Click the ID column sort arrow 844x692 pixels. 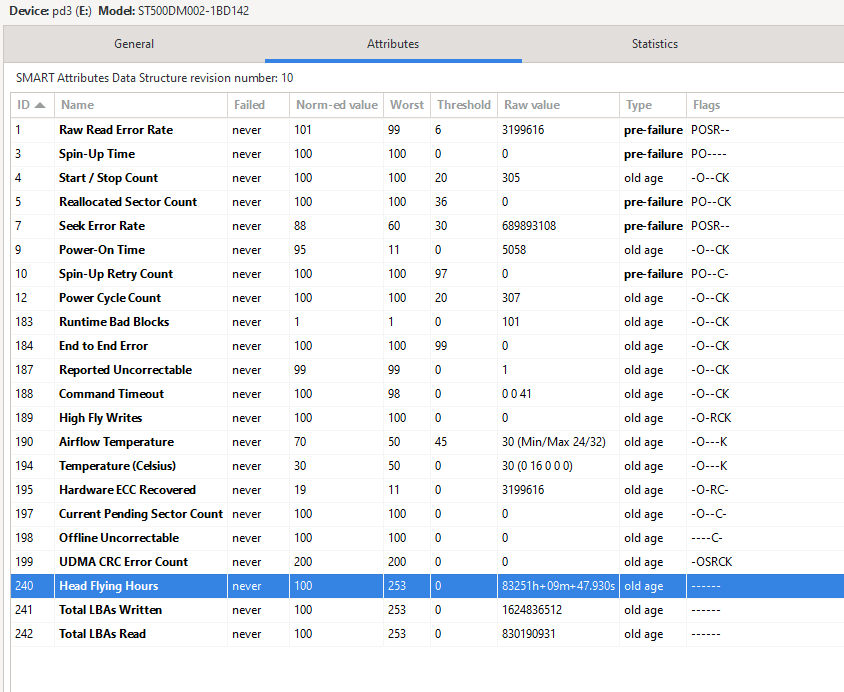[x=40, y=105]
